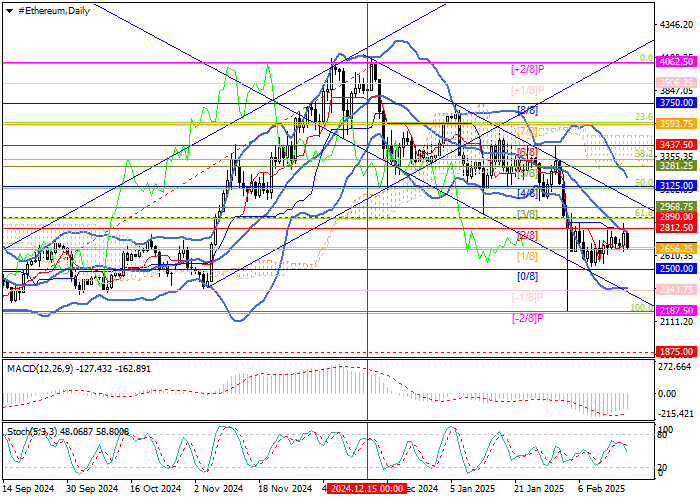Select the 23.6 Fibonacci level label

click(x=643, y=117)
